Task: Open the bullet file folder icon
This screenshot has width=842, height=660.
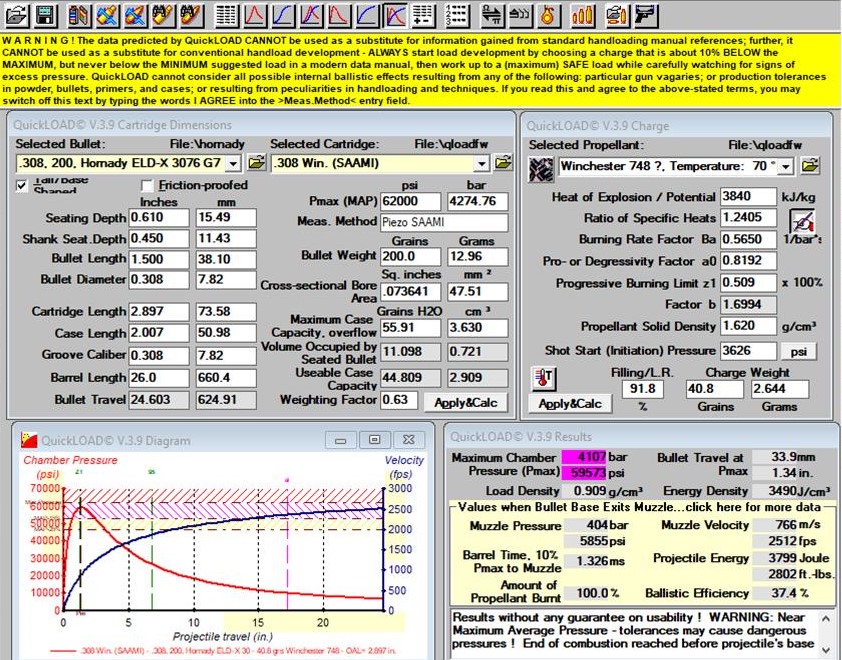Action: [256, 163]
